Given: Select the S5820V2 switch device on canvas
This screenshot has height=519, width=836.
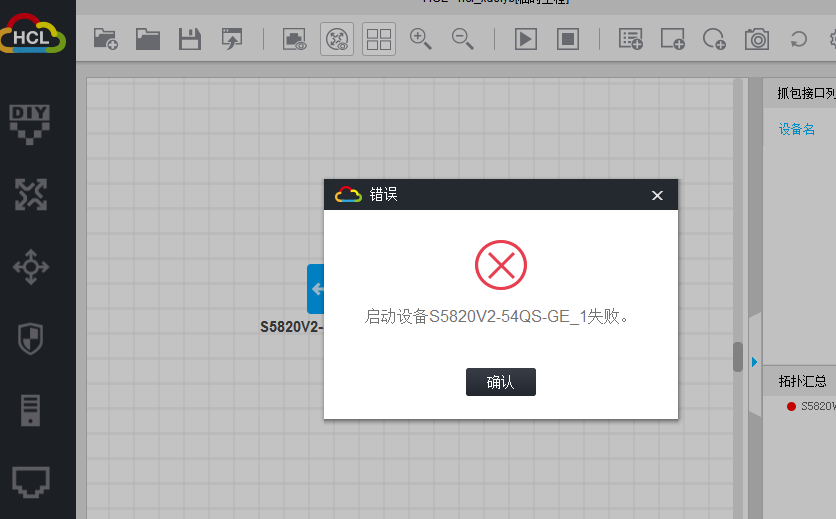Looking at the screenshot, I should (x=316, y=289).
